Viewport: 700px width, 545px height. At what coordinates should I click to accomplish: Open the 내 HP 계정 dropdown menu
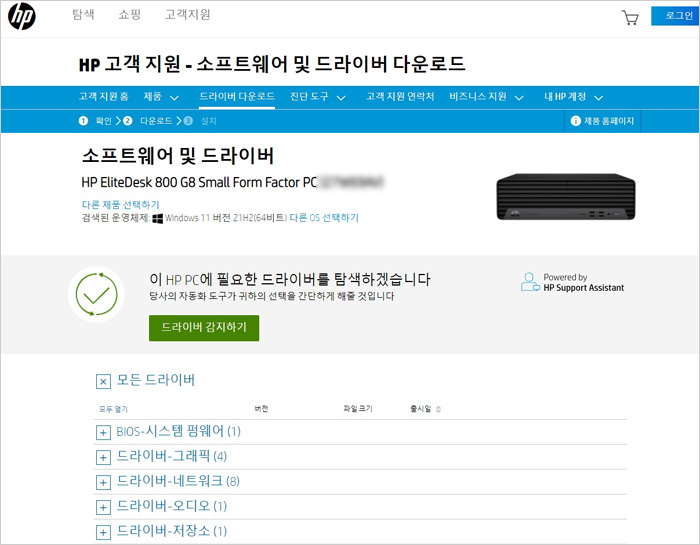573,97
